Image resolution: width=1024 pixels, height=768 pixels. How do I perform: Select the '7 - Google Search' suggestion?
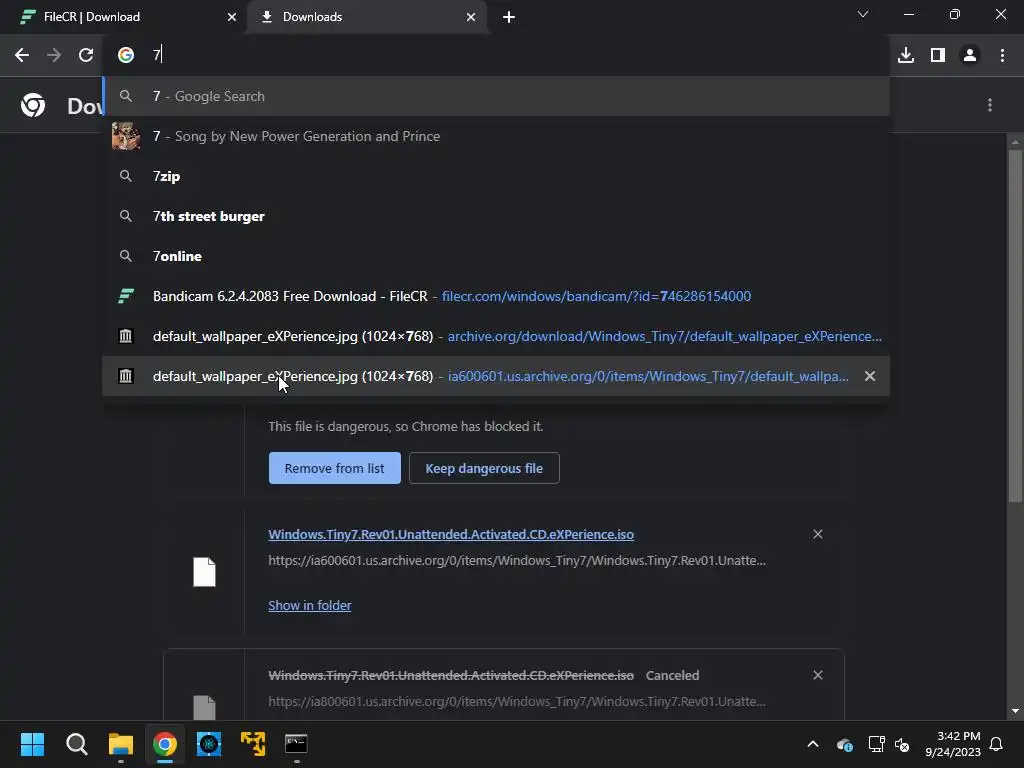(x=496, y=96)
